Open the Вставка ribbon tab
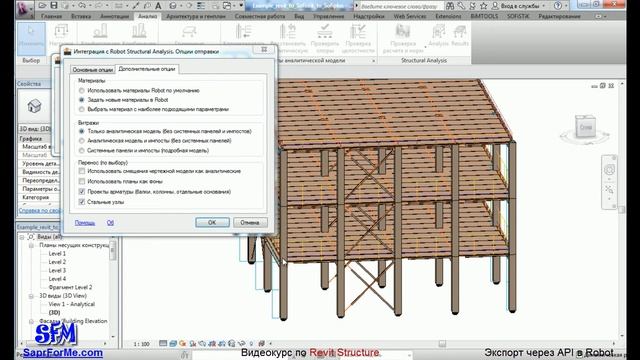Image resolution: width=640 pixels, height=360 pixels. (x=81, y=16)
